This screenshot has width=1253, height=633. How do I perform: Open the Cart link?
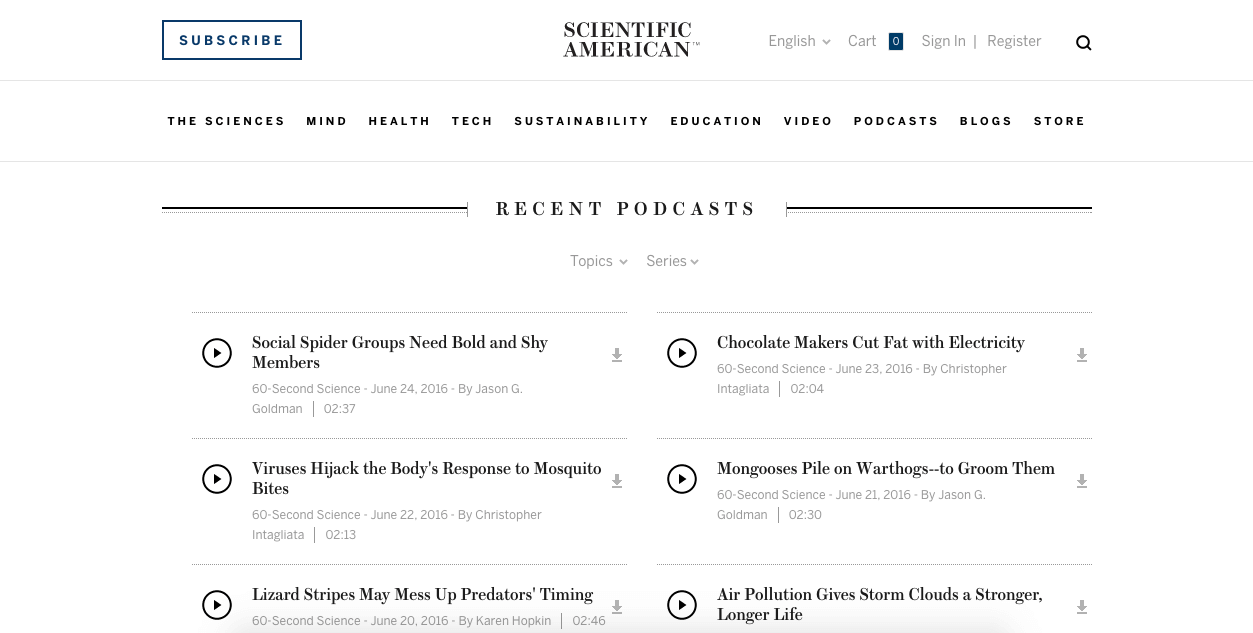862,41
